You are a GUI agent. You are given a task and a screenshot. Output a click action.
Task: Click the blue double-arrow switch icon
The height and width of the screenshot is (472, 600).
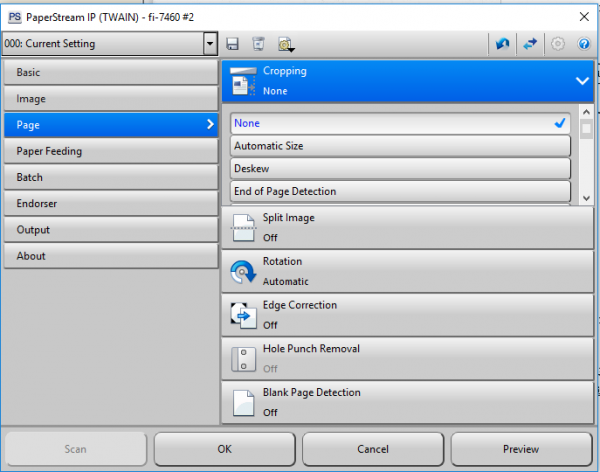(x=531, y=44)
